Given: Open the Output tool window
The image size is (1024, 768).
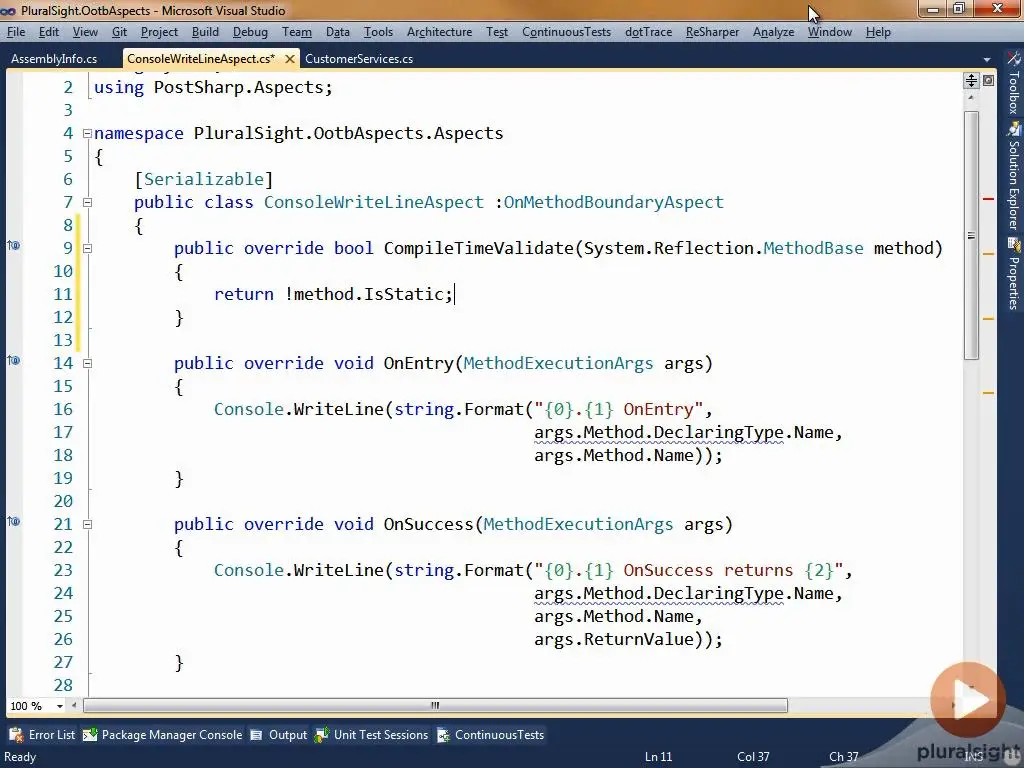Looking at the screenshot, I should [279, 735].
